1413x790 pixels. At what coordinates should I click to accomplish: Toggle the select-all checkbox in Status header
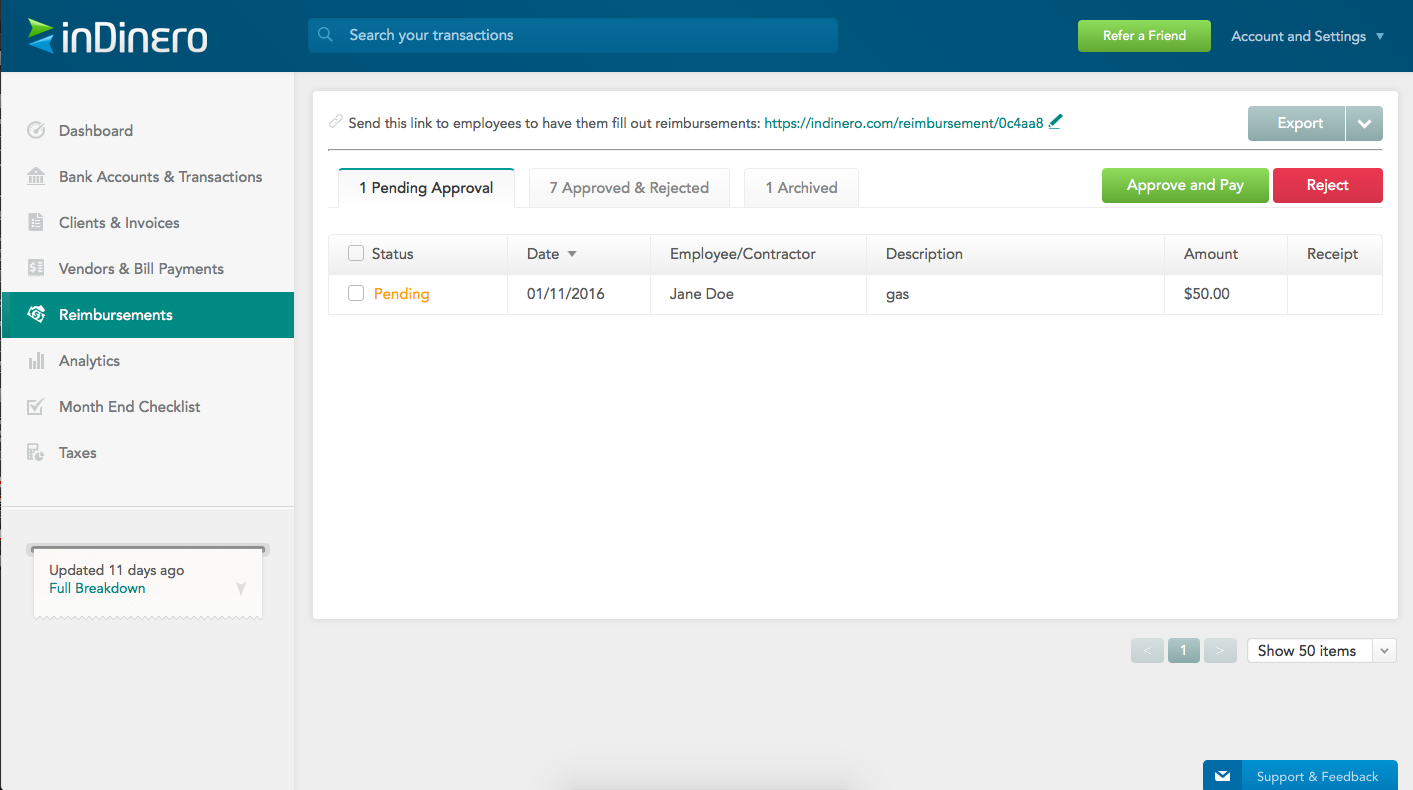(x=356, y=254)
